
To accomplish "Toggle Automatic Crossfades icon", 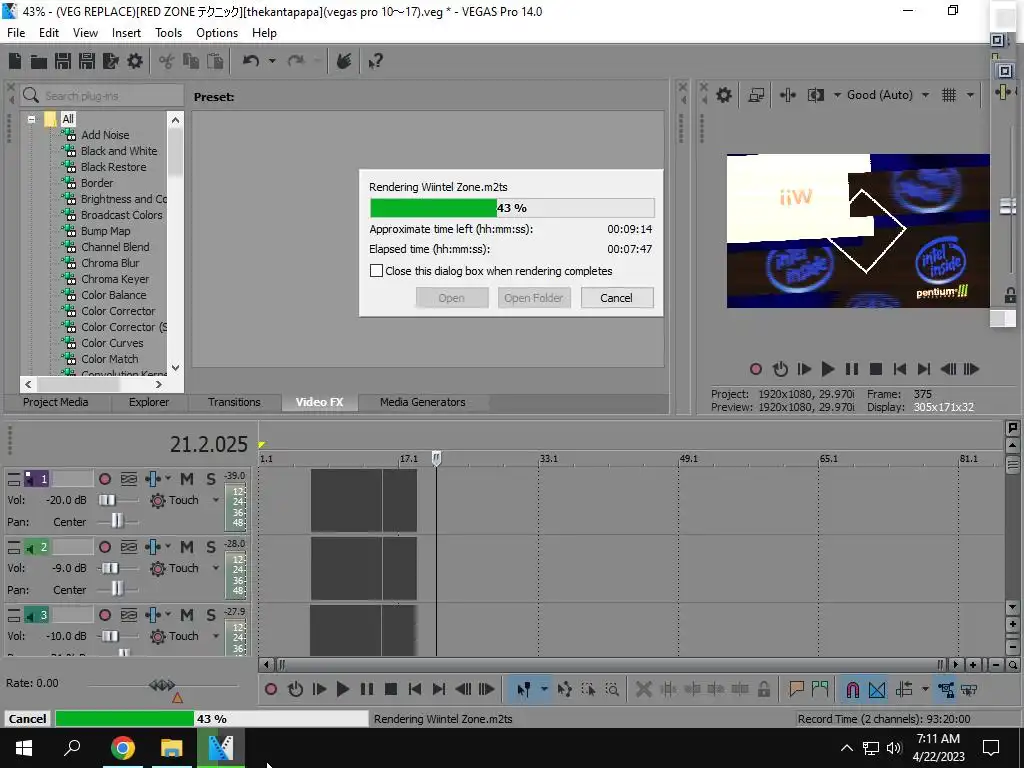I will [x=877, y=689].
